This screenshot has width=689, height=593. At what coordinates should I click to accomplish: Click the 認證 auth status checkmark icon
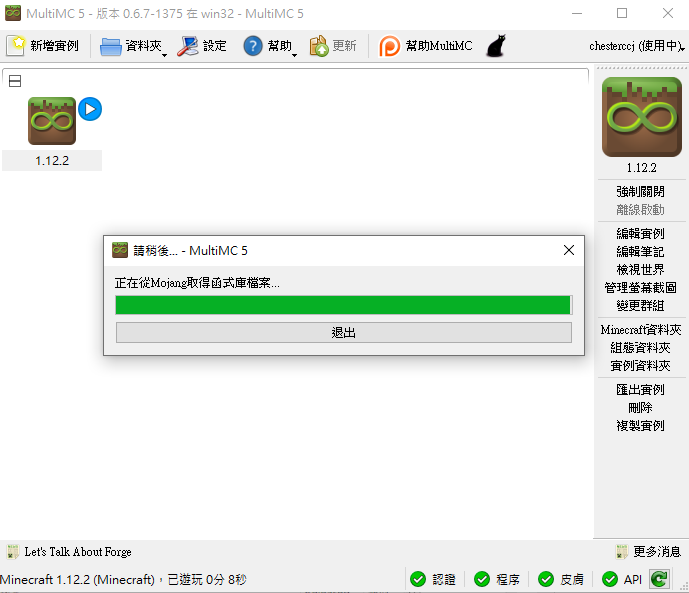[418, 579]
